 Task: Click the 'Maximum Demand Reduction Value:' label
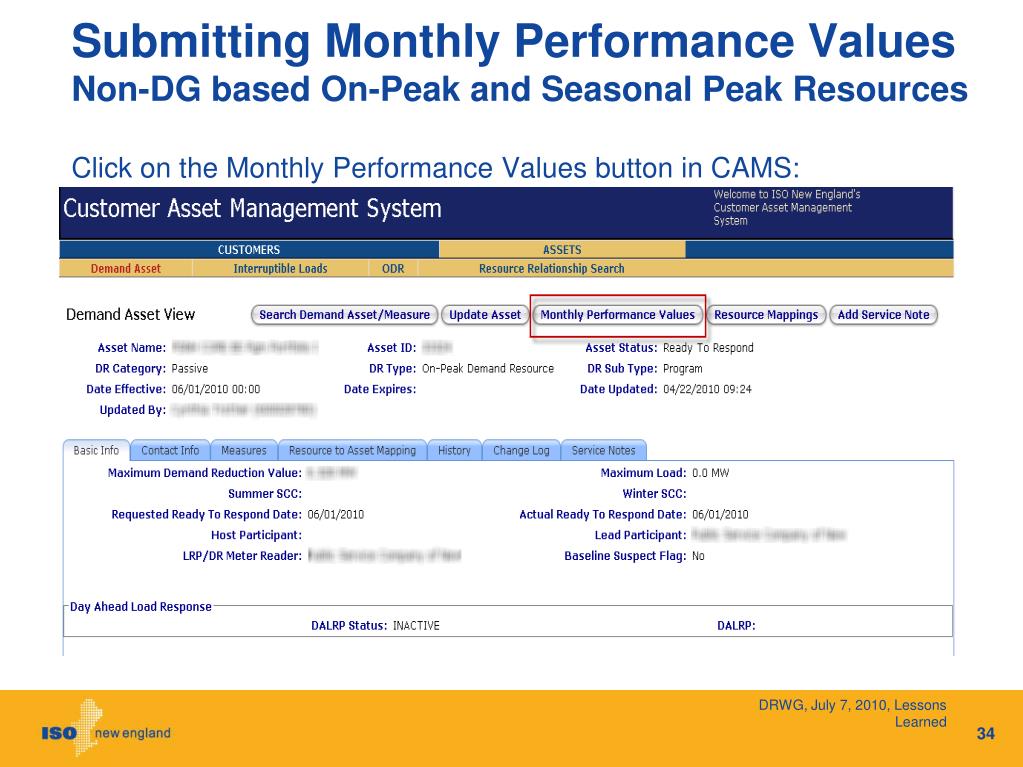point(205,473)
